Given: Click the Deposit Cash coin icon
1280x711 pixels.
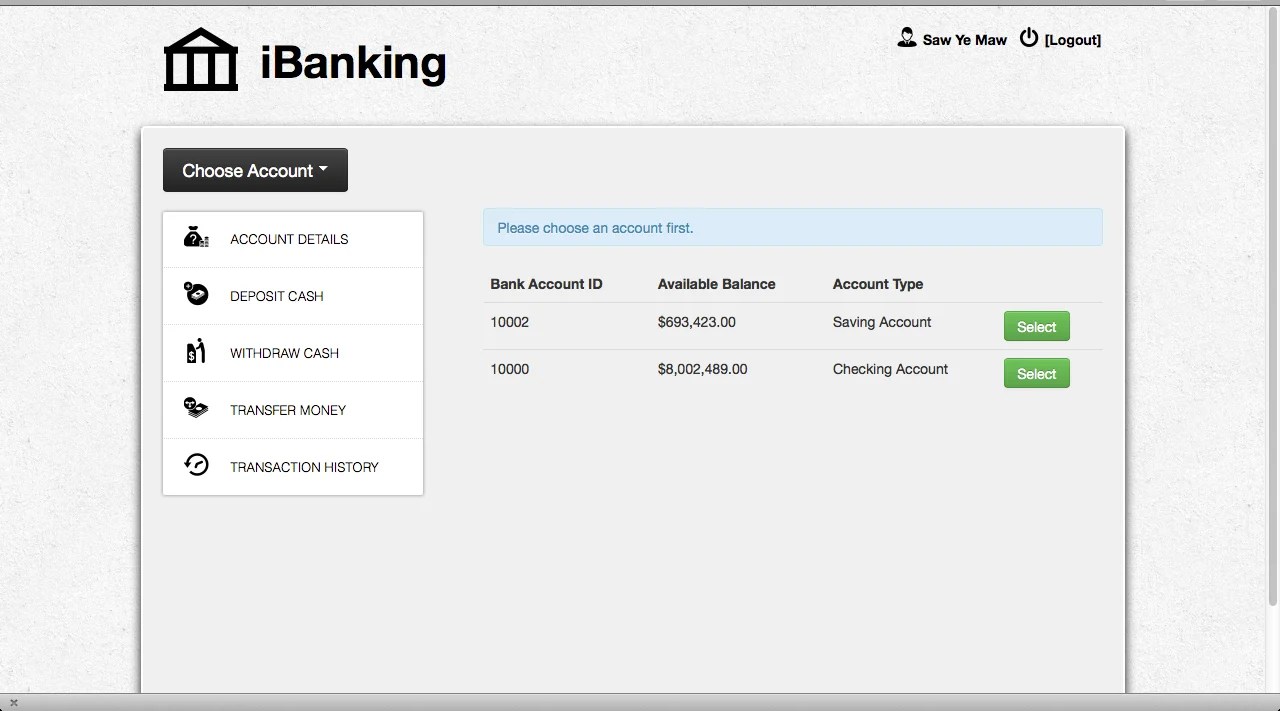Looking at the screenshot, I should 195,294.
